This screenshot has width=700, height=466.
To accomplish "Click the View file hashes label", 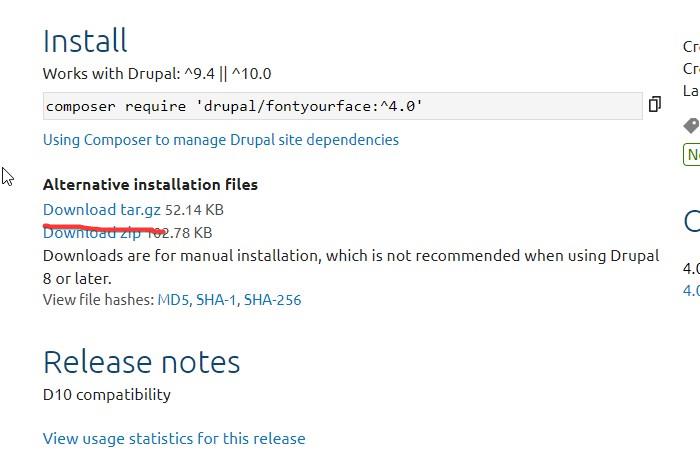I will 98,300.
